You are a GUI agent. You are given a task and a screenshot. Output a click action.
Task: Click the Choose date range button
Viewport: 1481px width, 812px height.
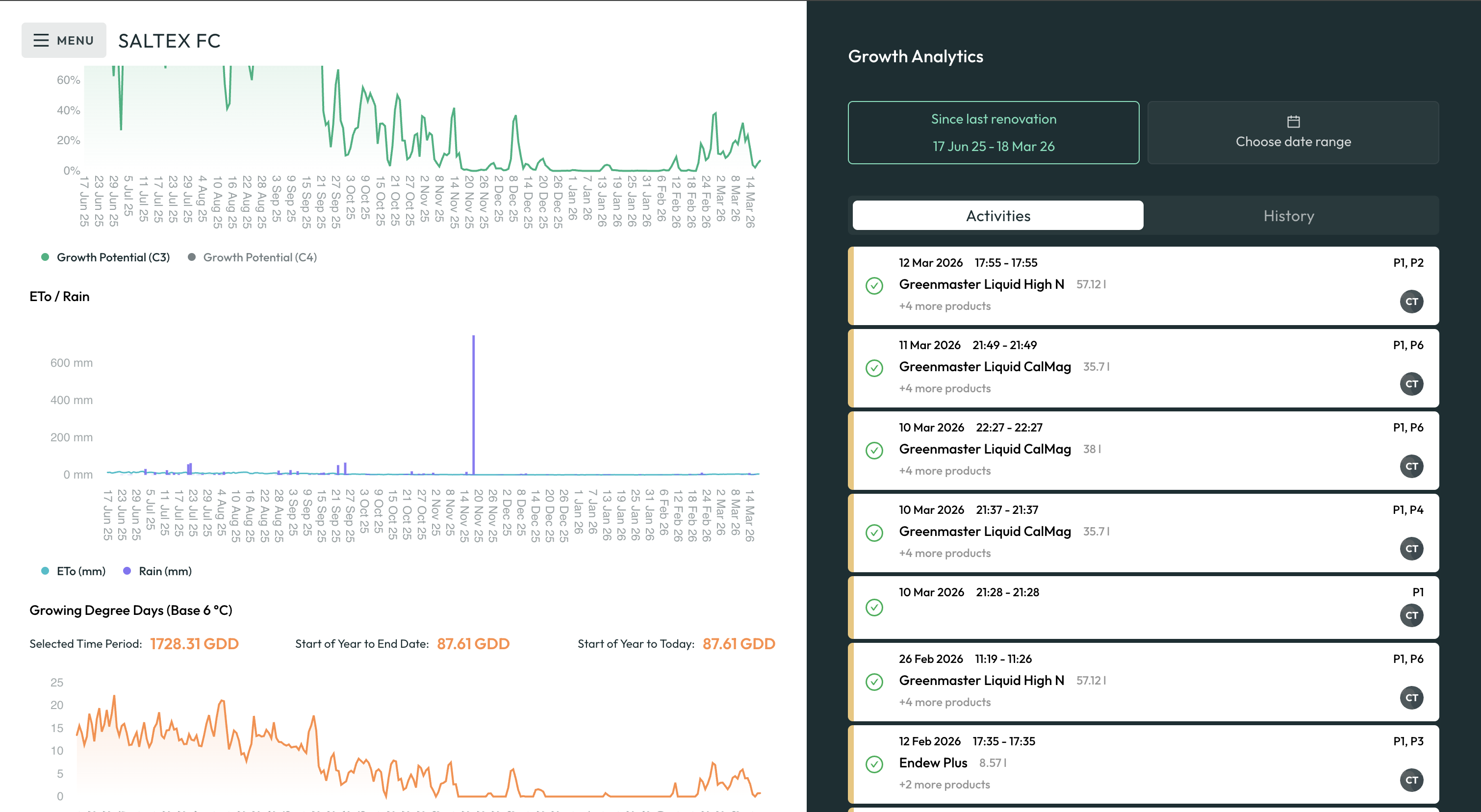point(1294,141)
